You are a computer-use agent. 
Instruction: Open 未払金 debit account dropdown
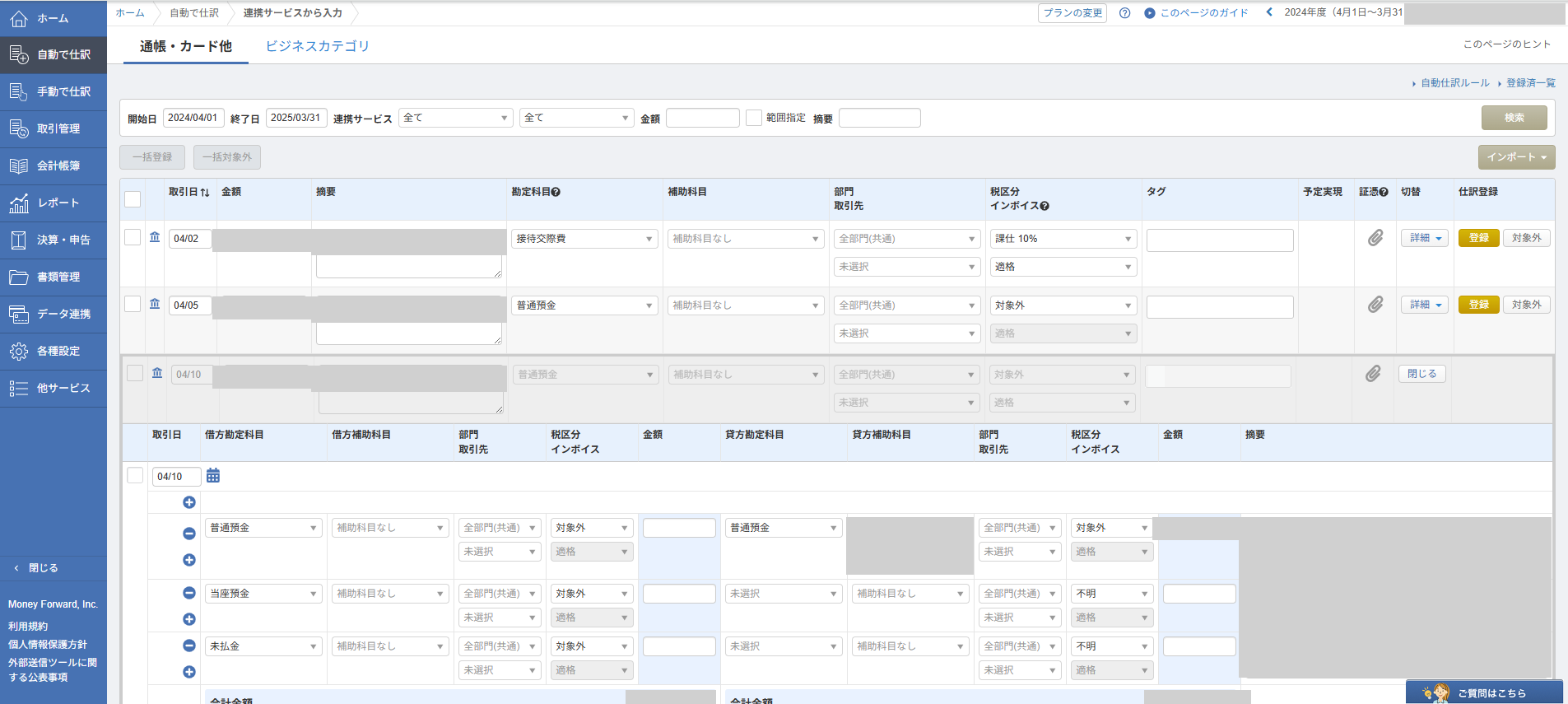263,646
